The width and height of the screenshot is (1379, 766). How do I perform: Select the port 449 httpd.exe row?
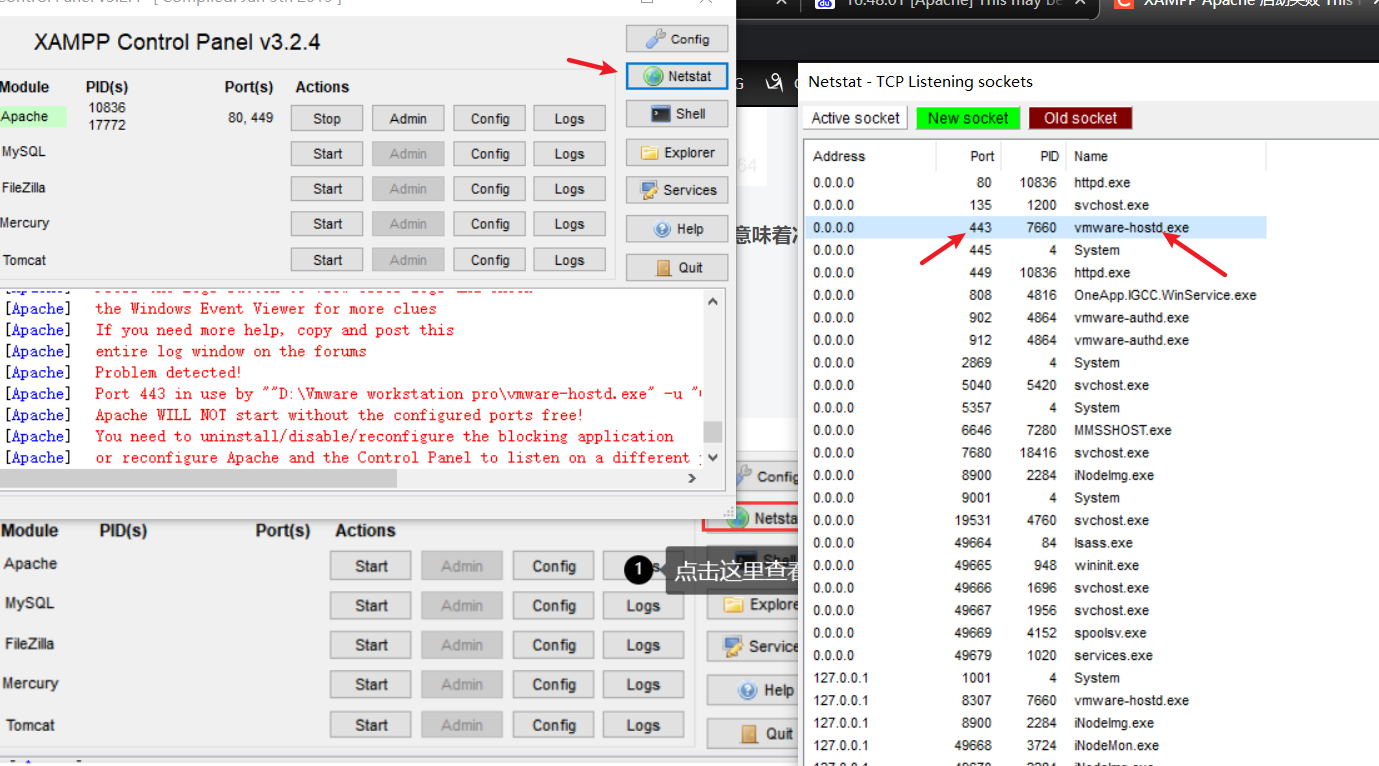click(1035, 272)
